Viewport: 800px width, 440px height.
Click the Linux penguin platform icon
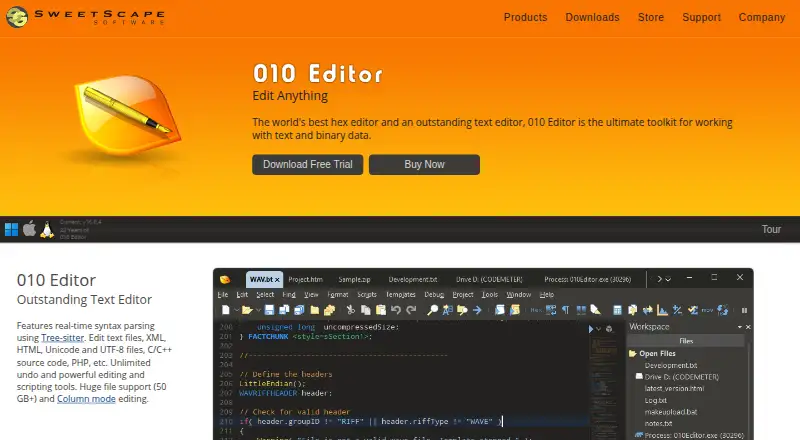click(x=47, y=229)
